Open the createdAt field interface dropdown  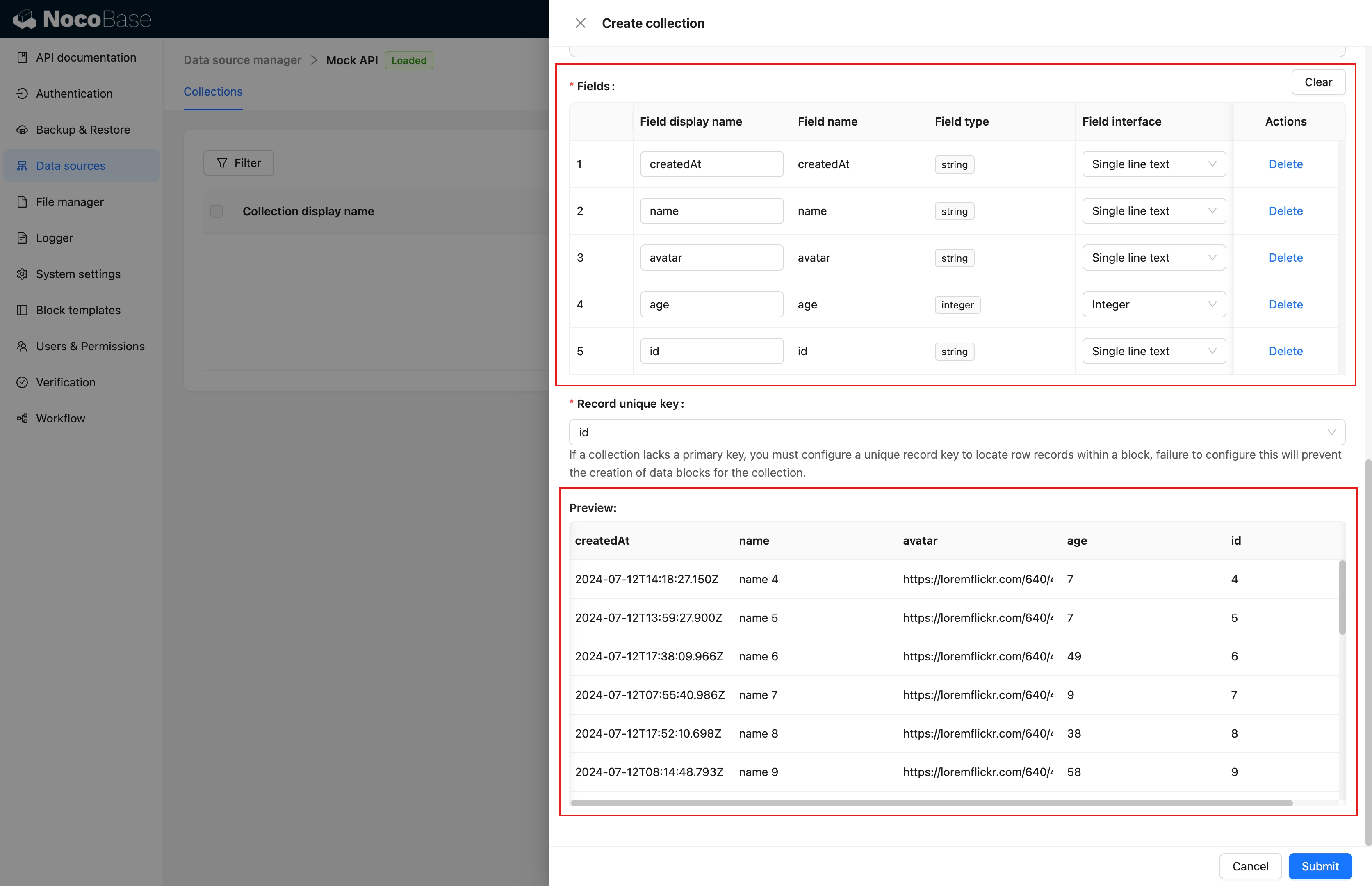point(1153,164)
